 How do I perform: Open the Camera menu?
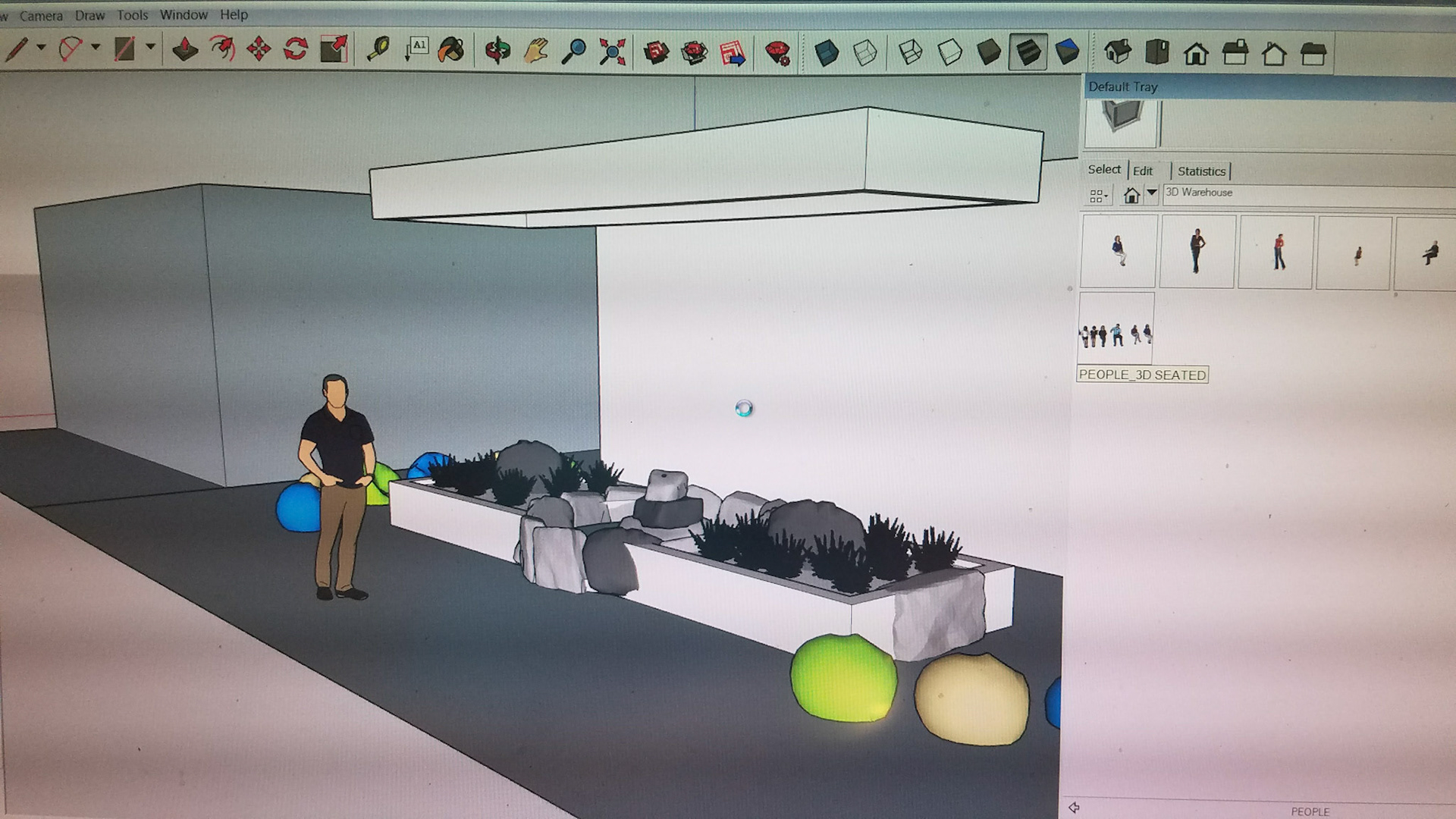pos(41,15)
